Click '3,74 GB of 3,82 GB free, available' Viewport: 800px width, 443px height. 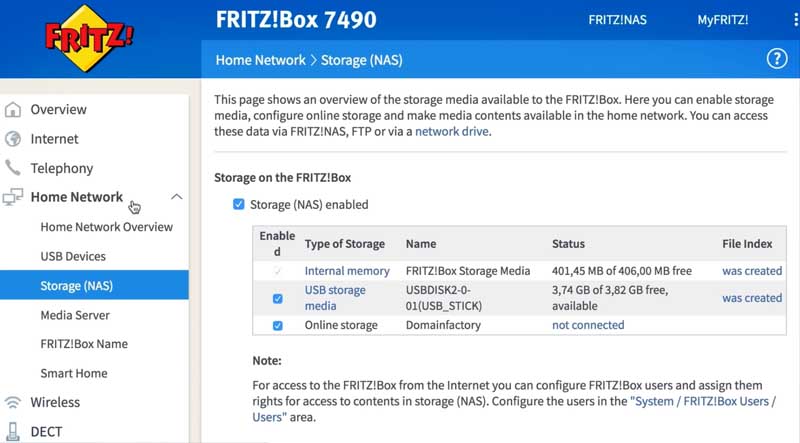pyautogui.click(x=610, y=298)
